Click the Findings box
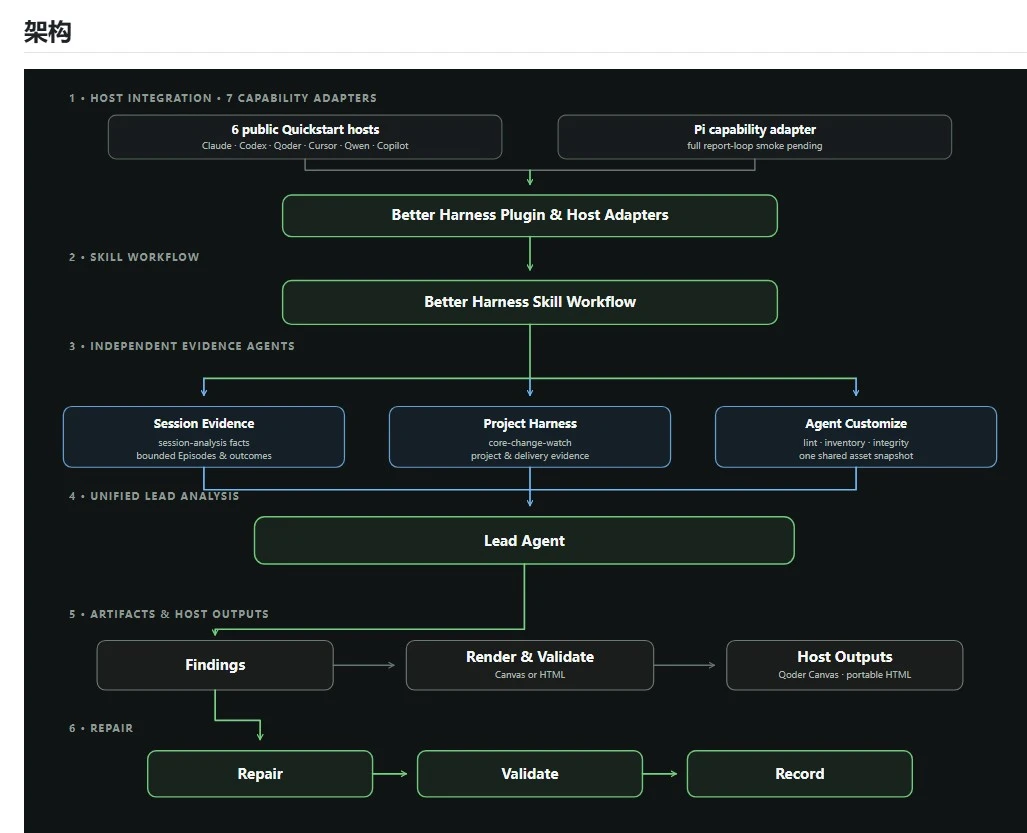 pos(215,665)
